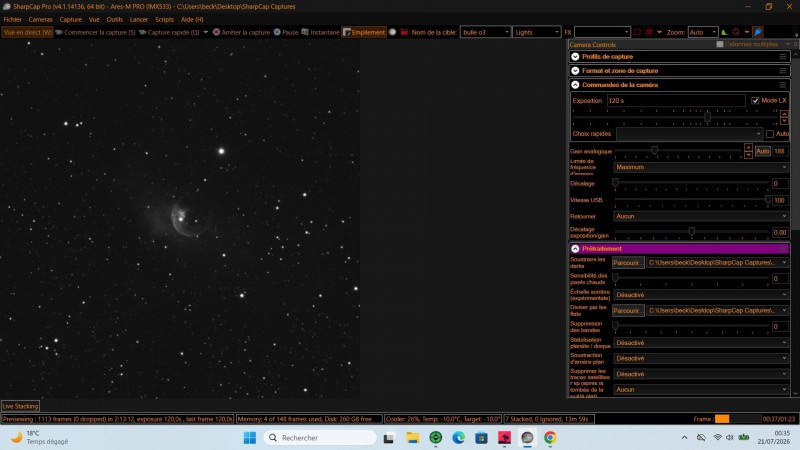The width and height of the screenshot is (800, 450).
Task: Open the Fichier menu
Action: (x=13, y=19)
